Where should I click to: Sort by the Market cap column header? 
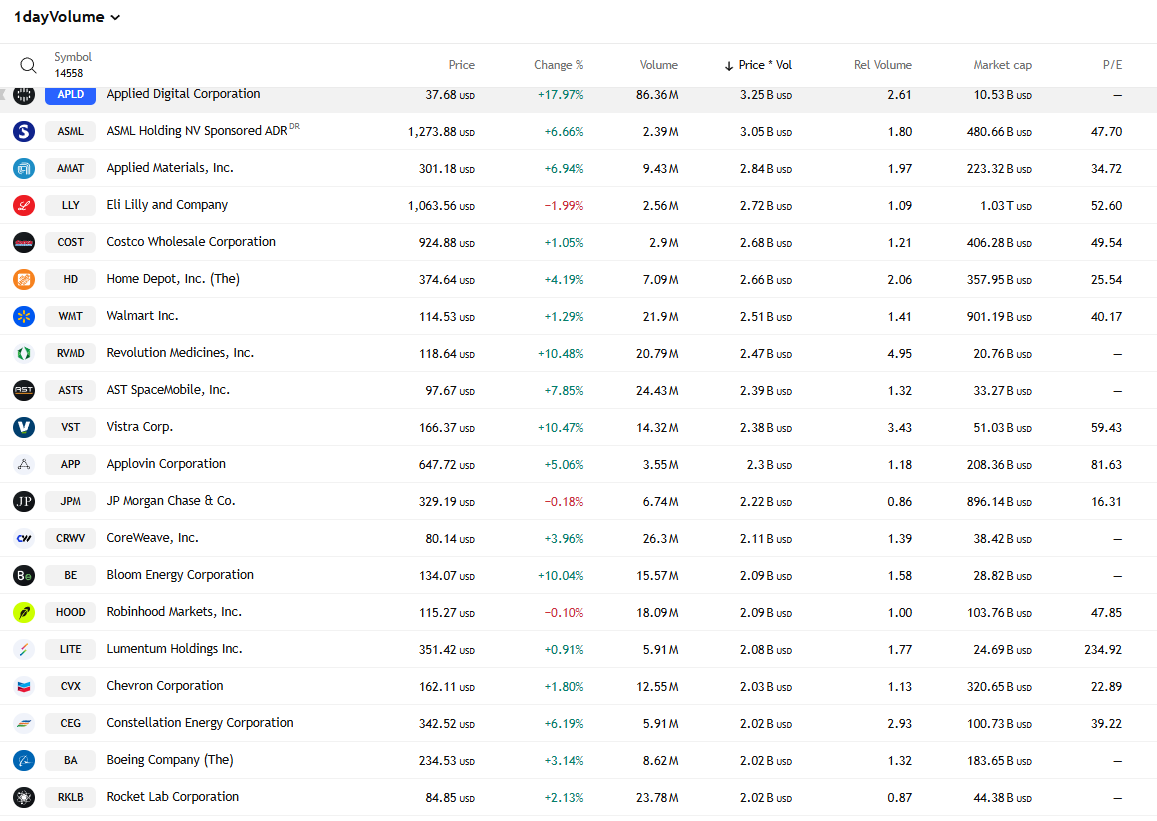coord(1002,65)
